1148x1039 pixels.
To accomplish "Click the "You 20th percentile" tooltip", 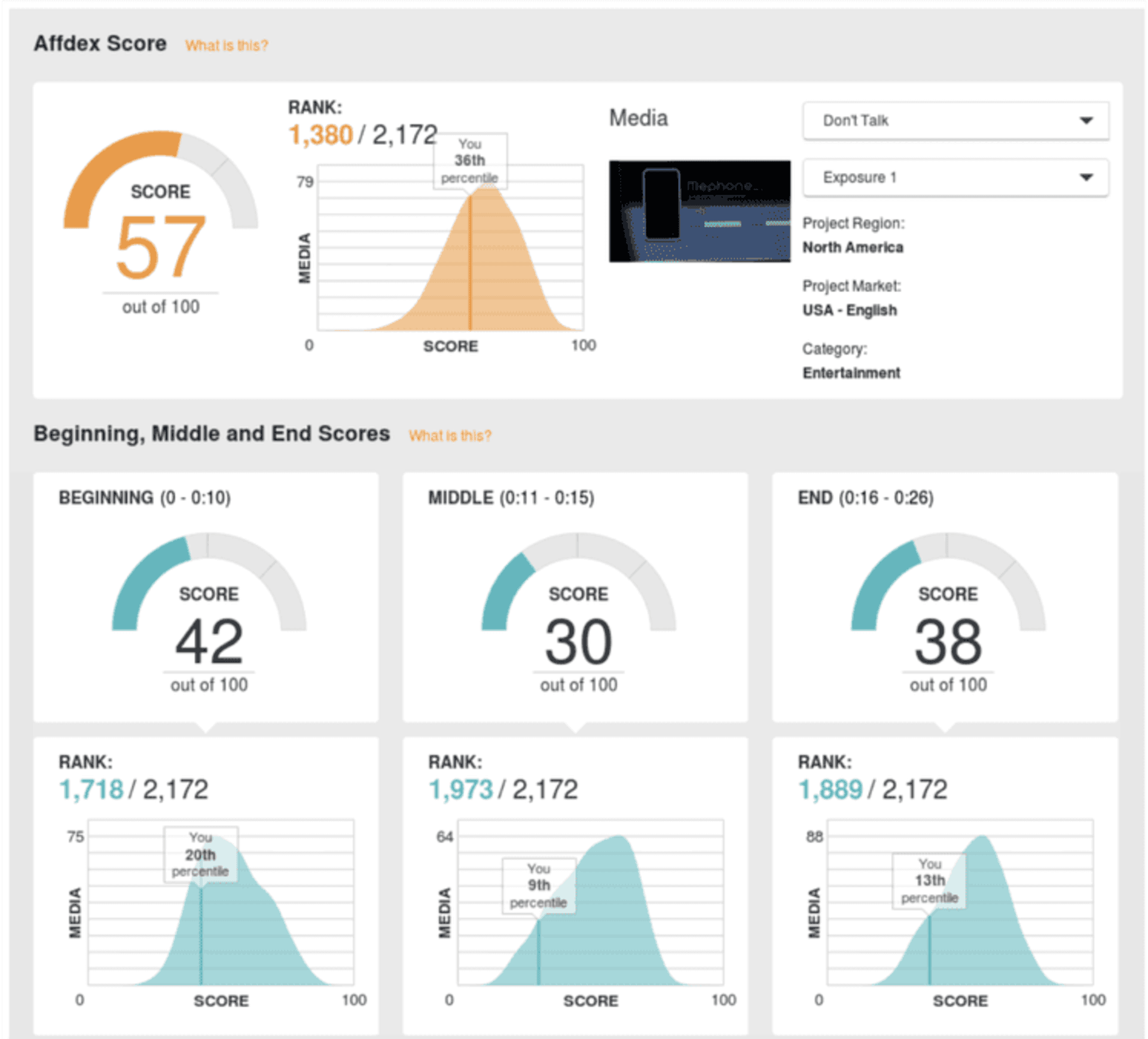I will coord(201,855).
